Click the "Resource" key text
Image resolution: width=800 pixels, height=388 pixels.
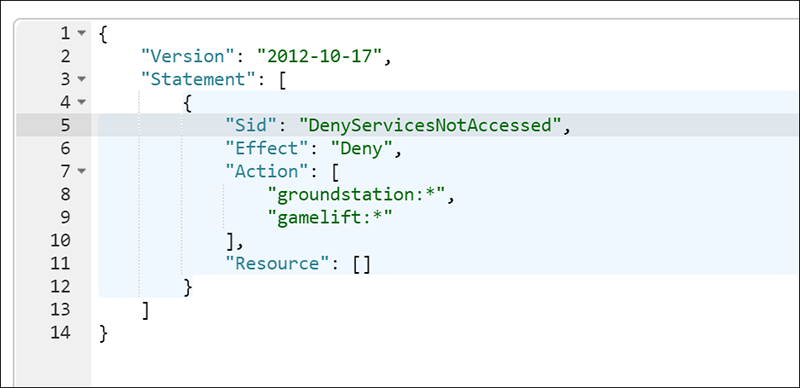(278, 263)
